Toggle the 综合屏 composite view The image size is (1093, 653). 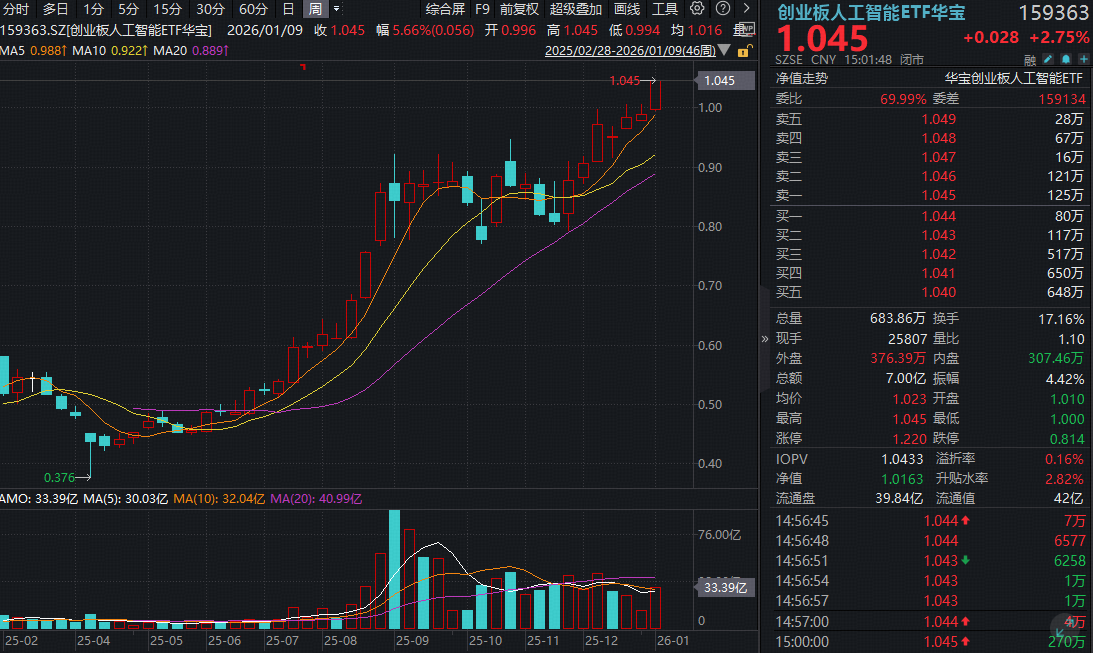click(x=445, y=9)
